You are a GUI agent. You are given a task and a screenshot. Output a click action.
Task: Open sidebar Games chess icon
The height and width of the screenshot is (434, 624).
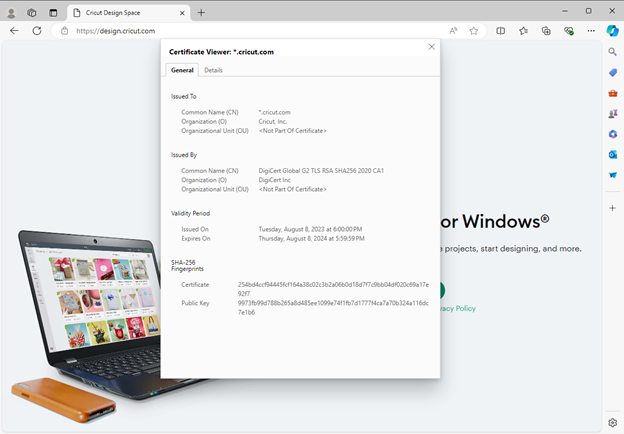pyautogui.click(x=612, y=114)
